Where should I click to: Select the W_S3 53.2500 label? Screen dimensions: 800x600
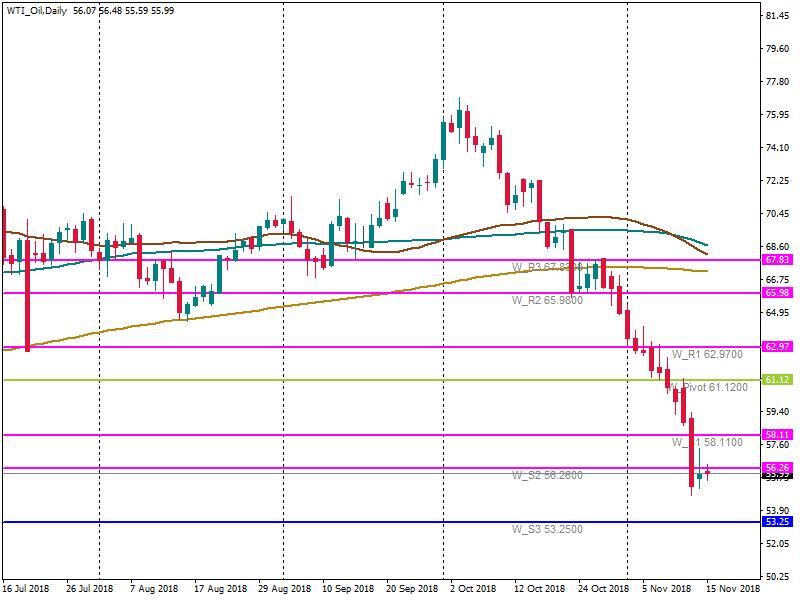(547, 529)
